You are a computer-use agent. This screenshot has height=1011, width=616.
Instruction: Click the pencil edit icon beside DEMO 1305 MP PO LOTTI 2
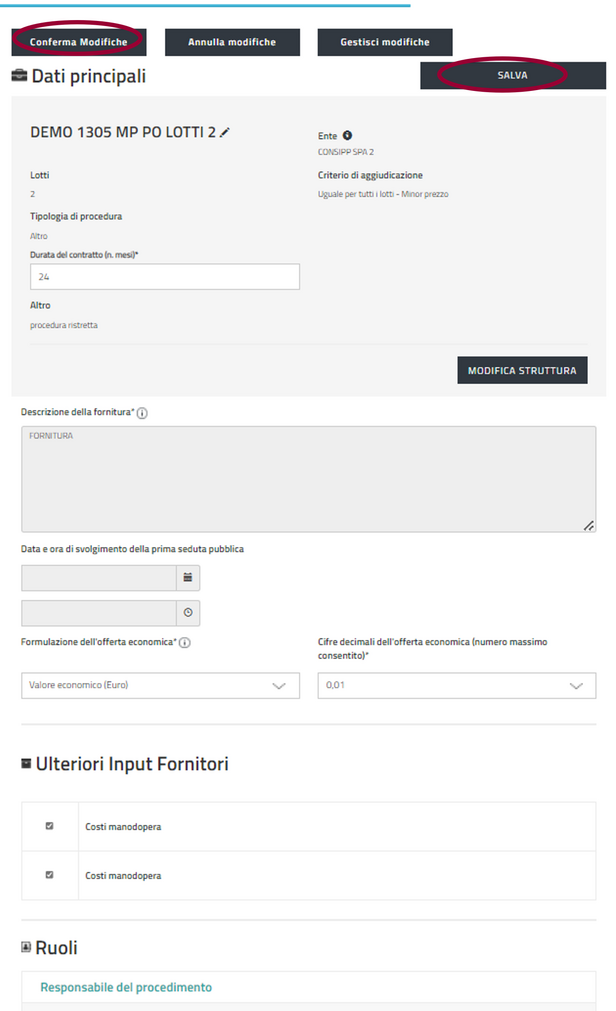pyautogui.click(x=224, y=133)
